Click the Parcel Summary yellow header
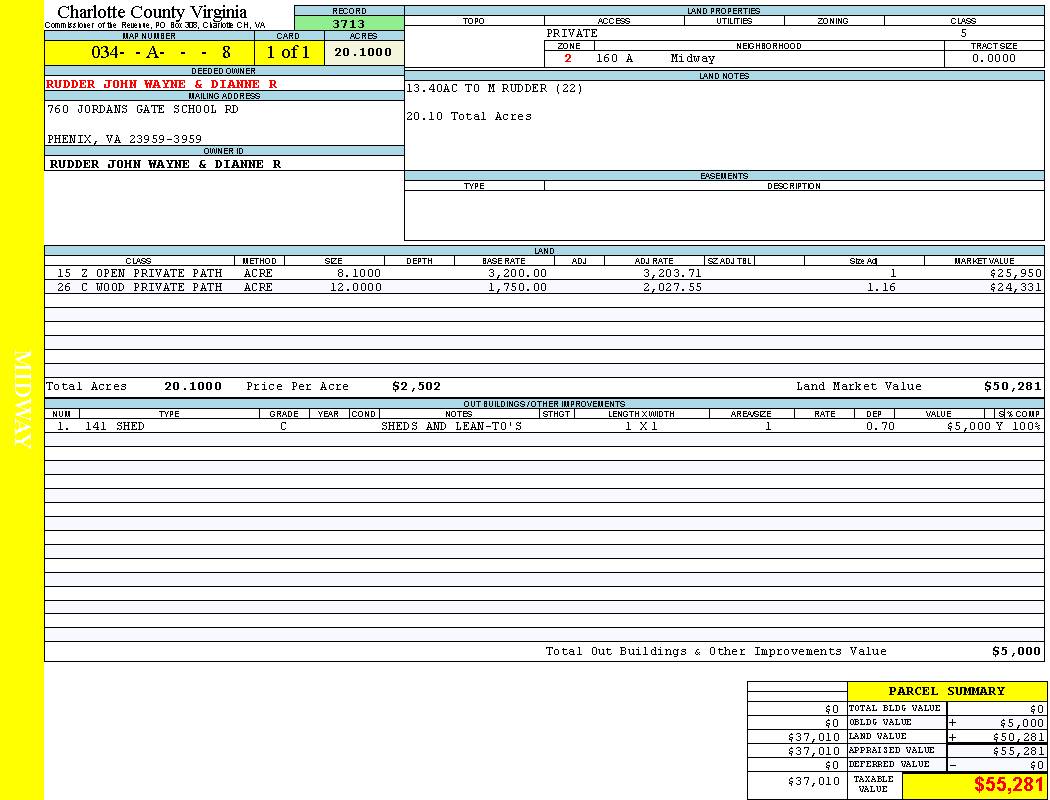1050x800 pixels. (x=946, y=691)
